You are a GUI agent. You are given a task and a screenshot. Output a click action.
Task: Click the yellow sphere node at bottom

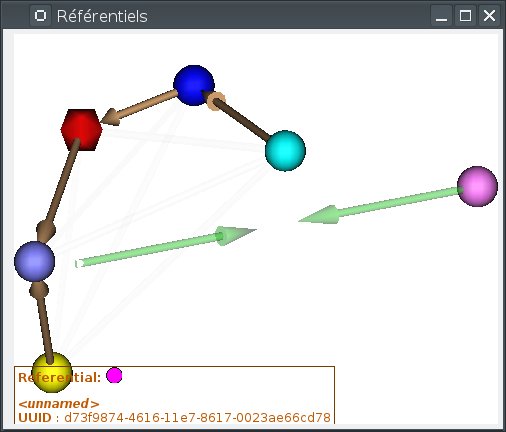pyautogui.click(x=52, y=373)
